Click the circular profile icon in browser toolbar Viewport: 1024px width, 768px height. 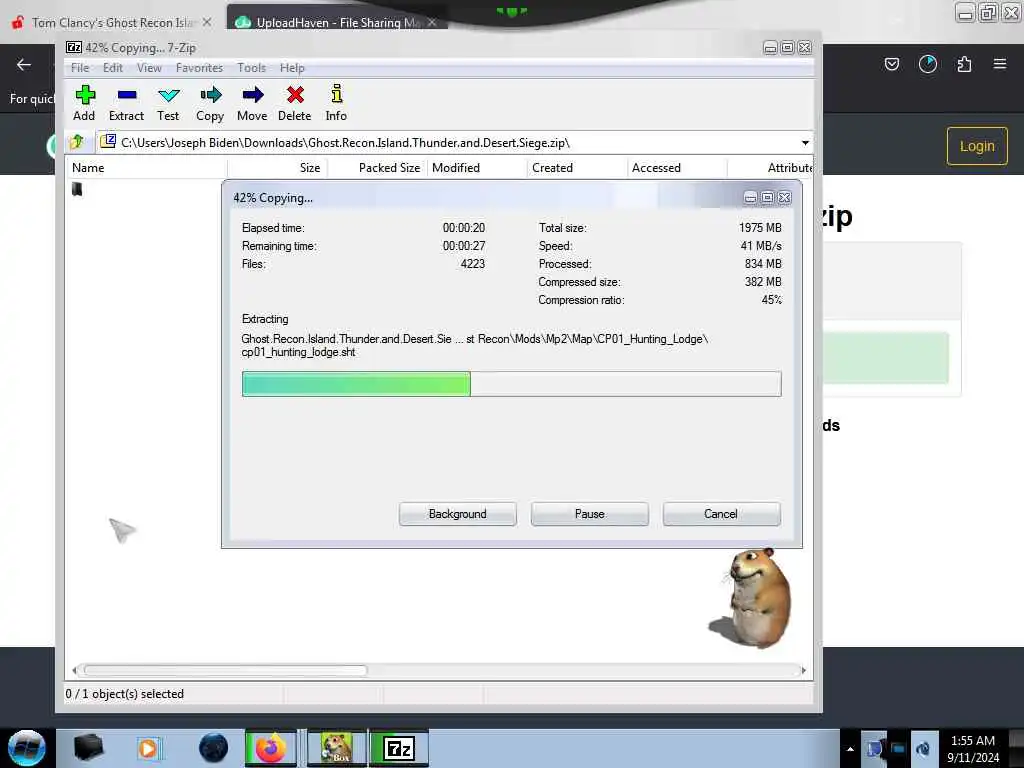(927, 64)
